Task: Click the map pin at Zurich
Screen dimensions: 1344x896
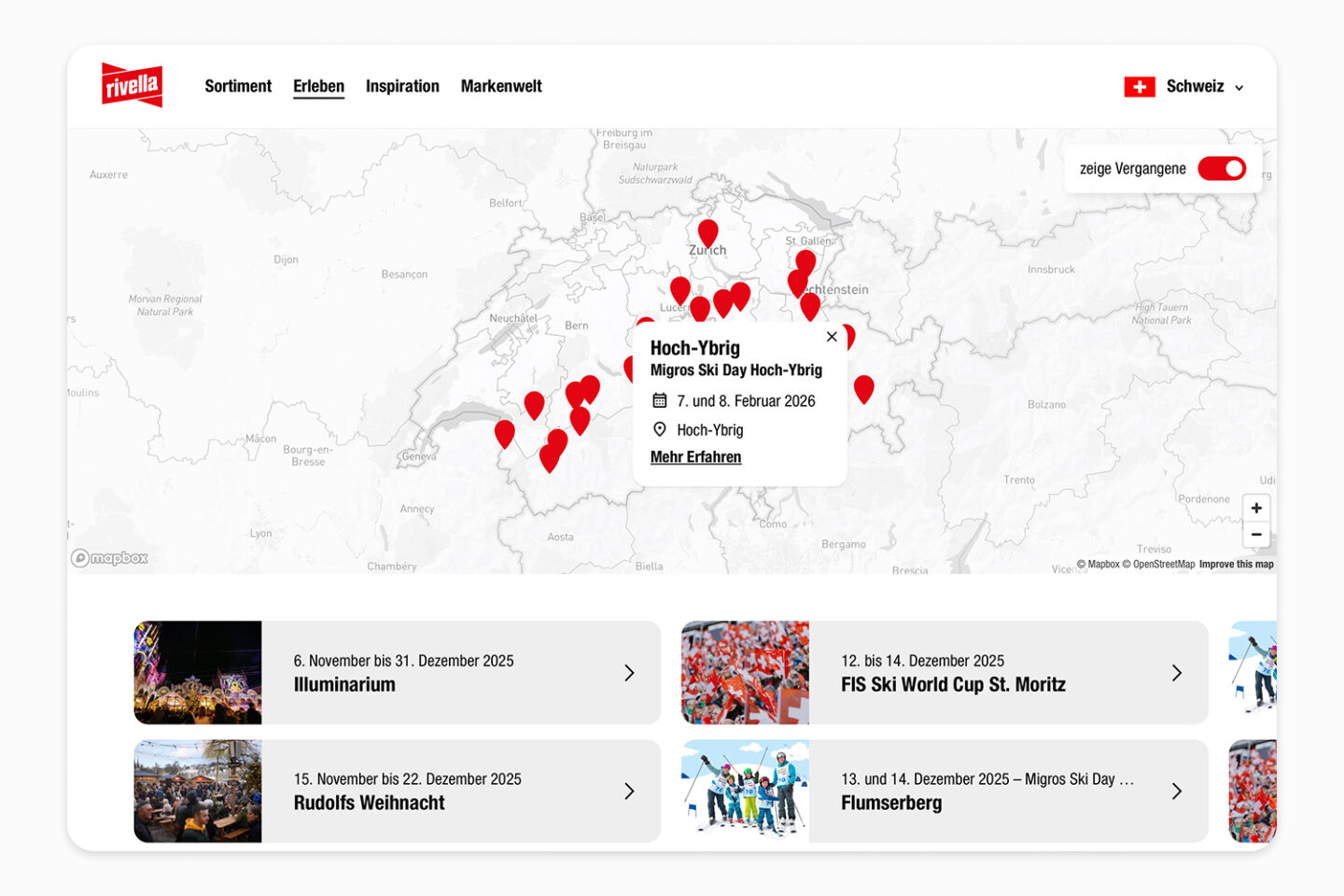Action: coord(708,231)
